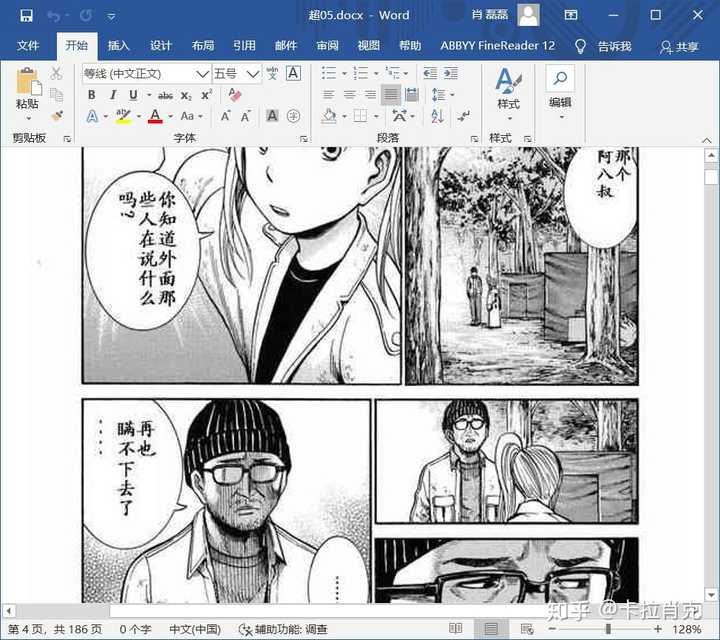Click the Cut scissors icon
The image size is (720, 640).
56,73
